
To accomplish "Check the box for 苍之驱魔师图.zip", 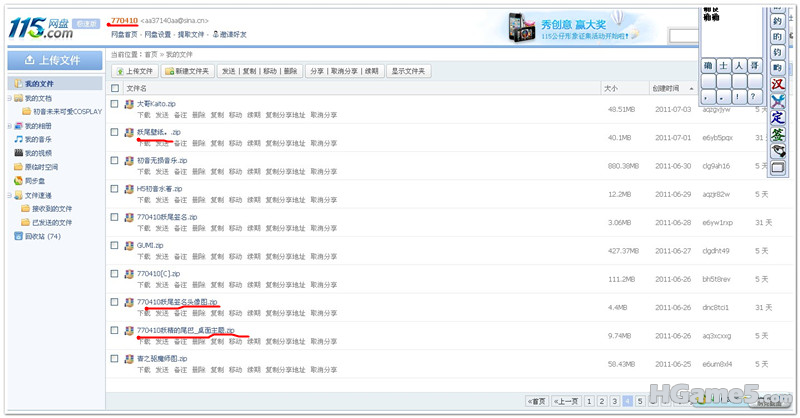I will point(115,359).
